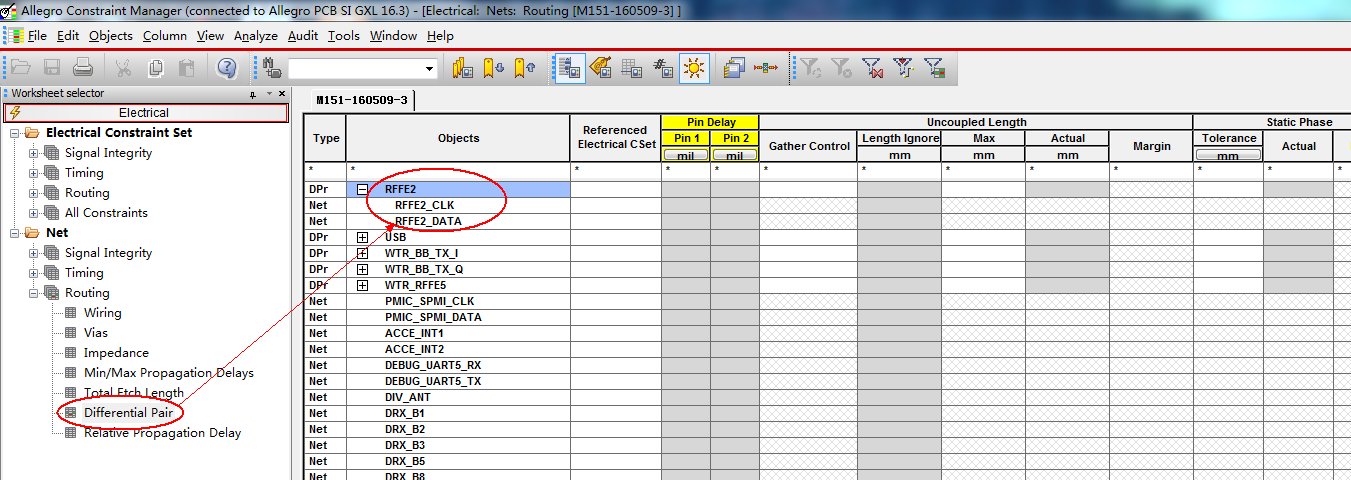Collapse the Electrical Constraint Set folder
Viewport: 1351px width, 480px height.
(x=15, y=133)
